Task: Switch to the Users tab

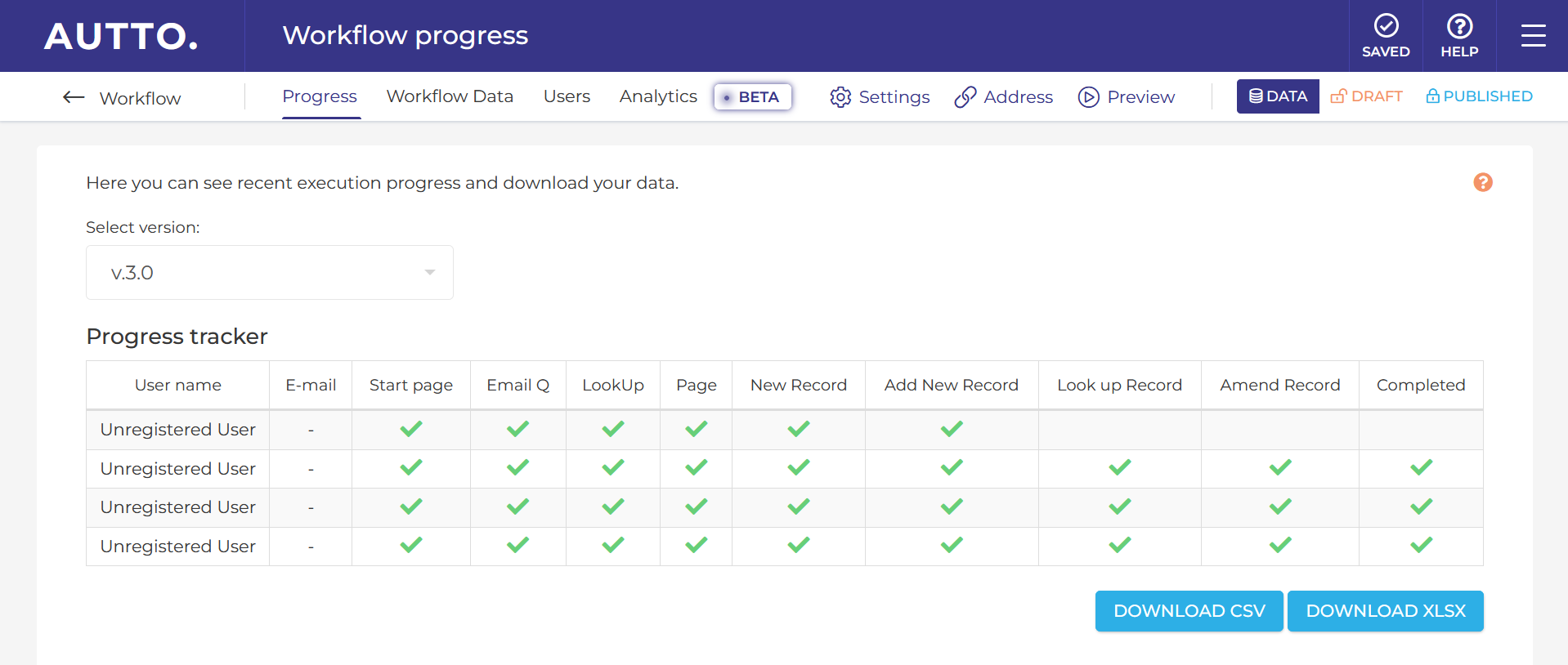Action: [567, 96]
